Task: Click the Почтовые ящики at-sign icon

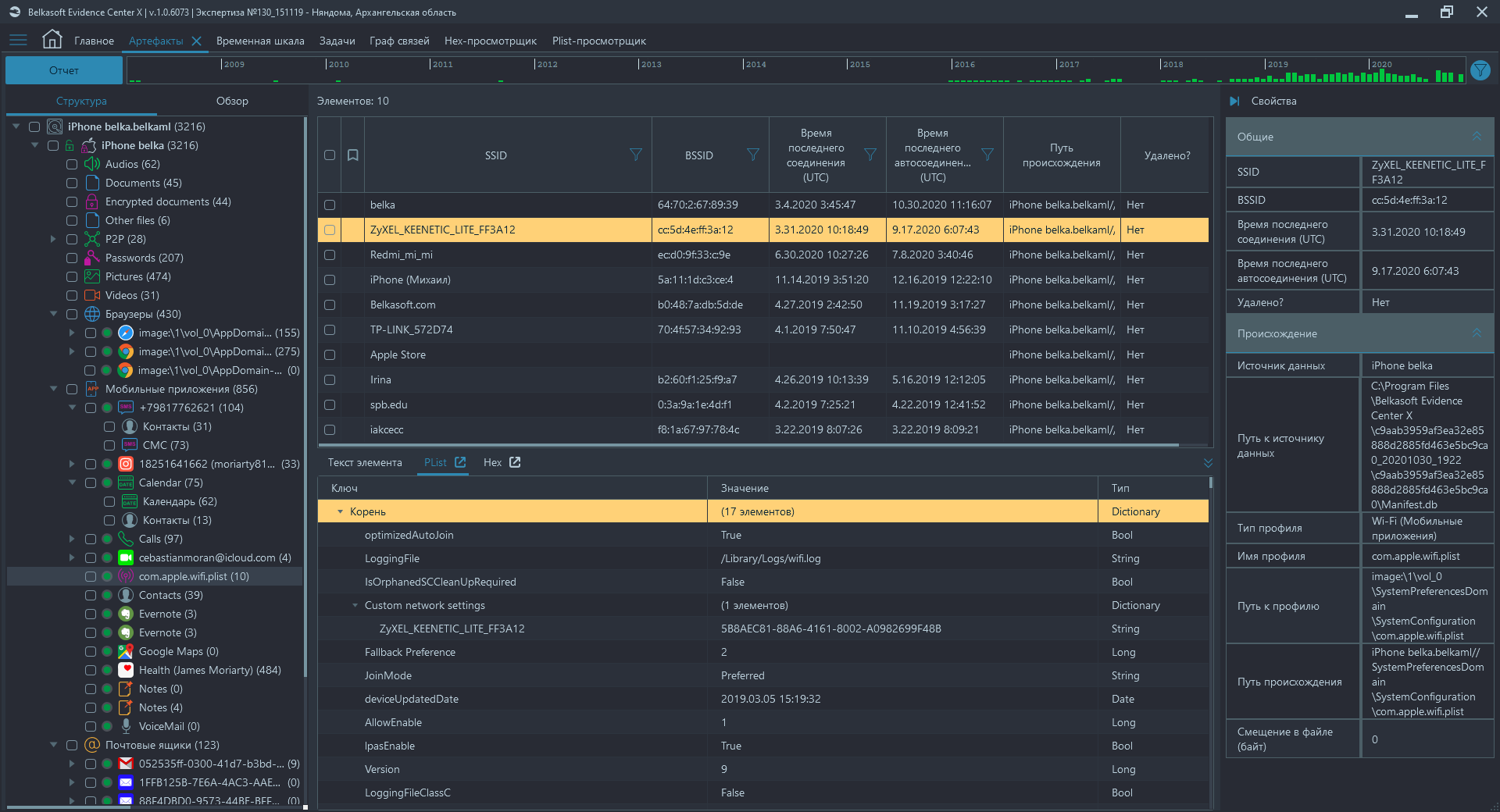Action: click(92, 745)
